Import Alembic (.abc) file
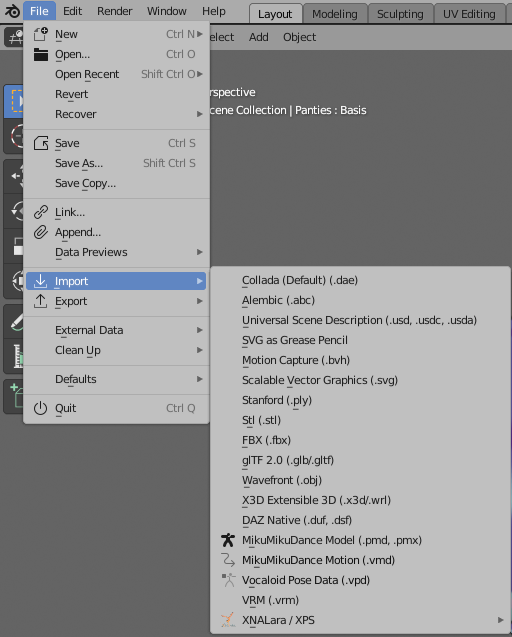The width and height of the screenshot is (512, 637). [x=360, y=300]
